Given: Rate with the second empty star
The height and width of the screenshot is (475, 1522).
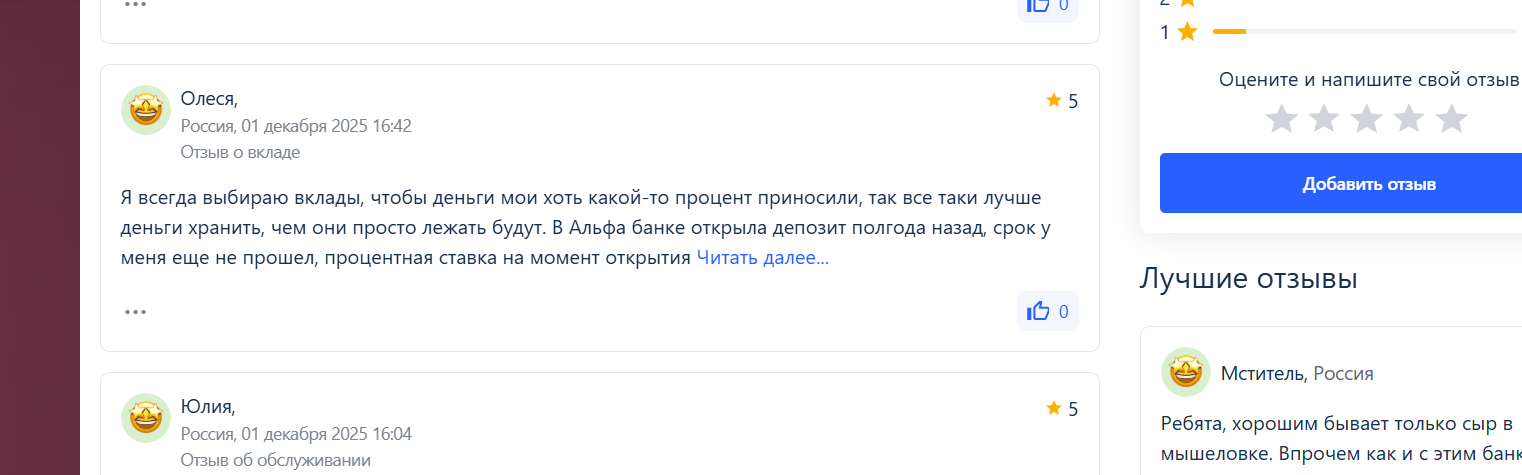Looking at the screenshot, I should coord(1324,119).
